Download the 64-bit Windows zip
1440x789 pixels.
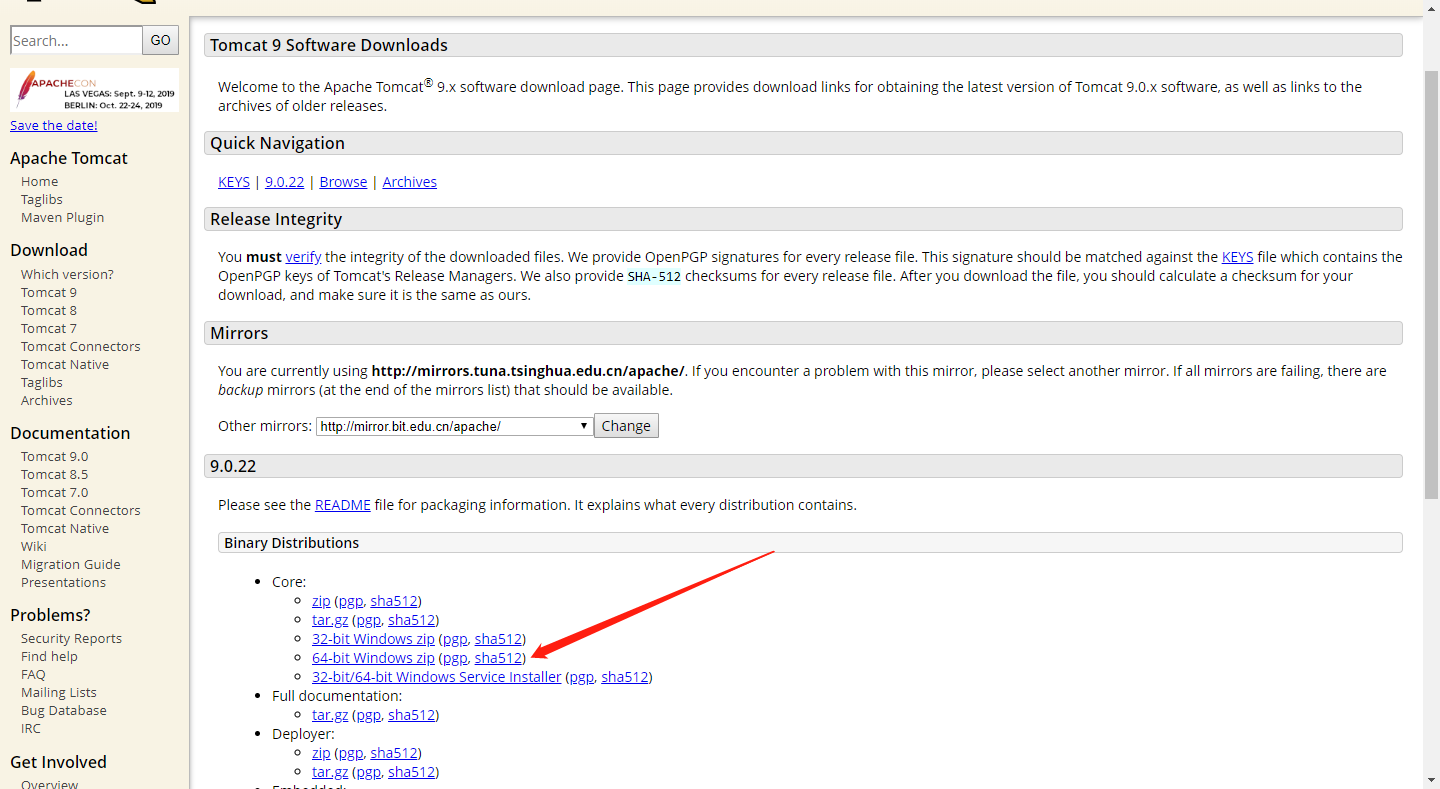click(373, 657)
